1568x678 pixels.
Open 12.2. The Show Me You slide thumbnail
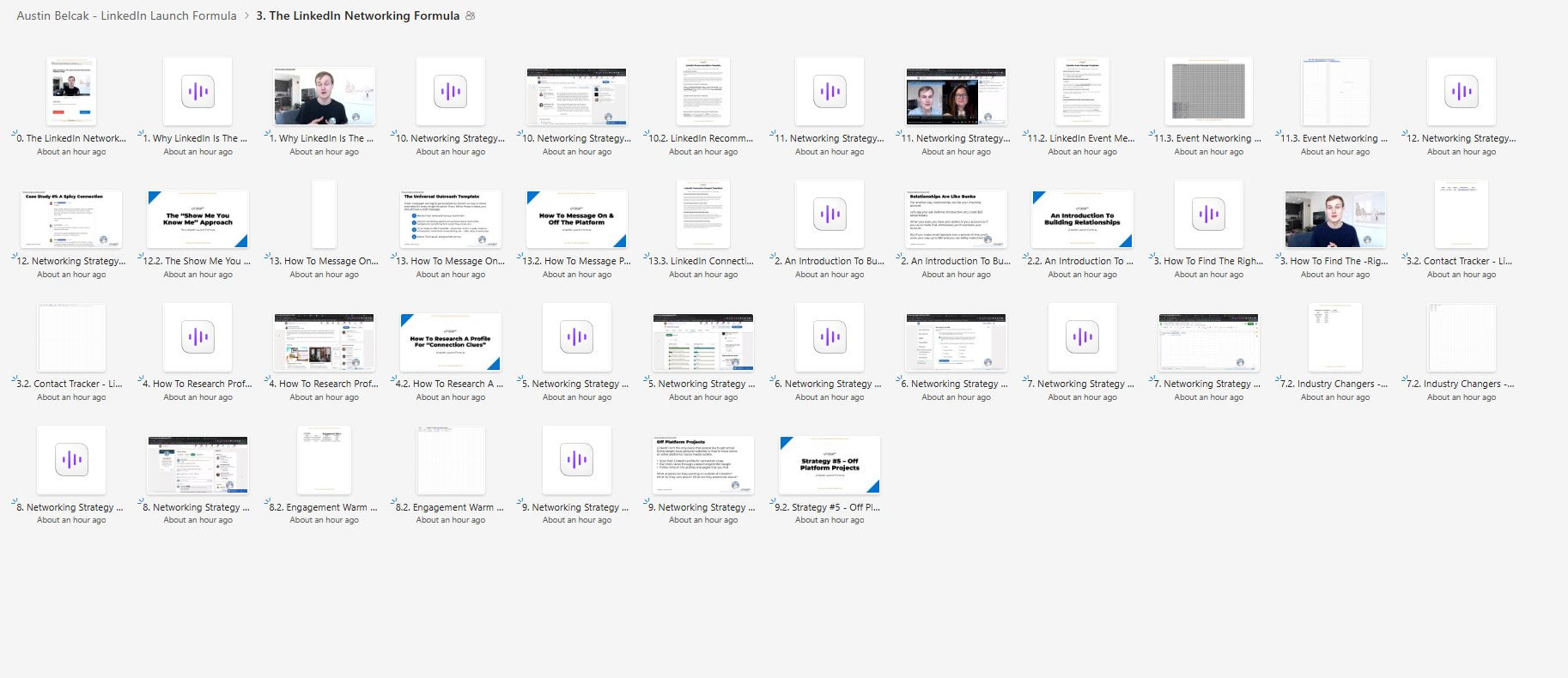point(198,219)
